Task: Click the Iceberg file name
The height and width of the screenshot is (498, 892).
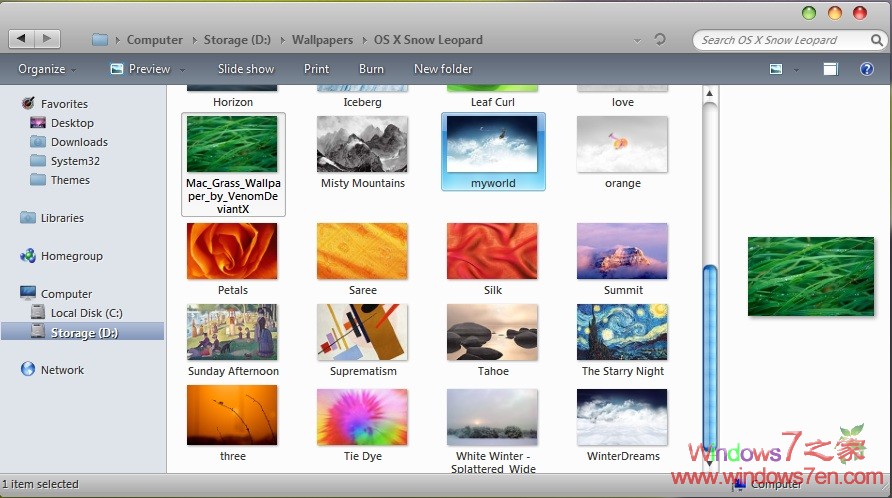Action: (x=362, y=102)
